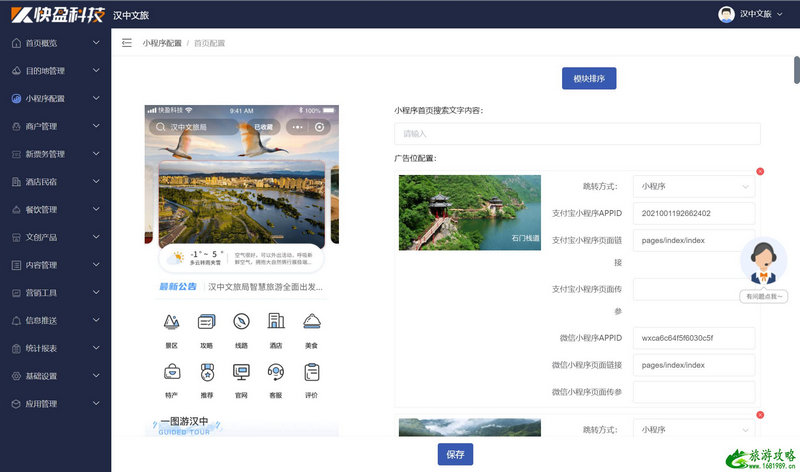Click the customer service avatar widget

763,264
